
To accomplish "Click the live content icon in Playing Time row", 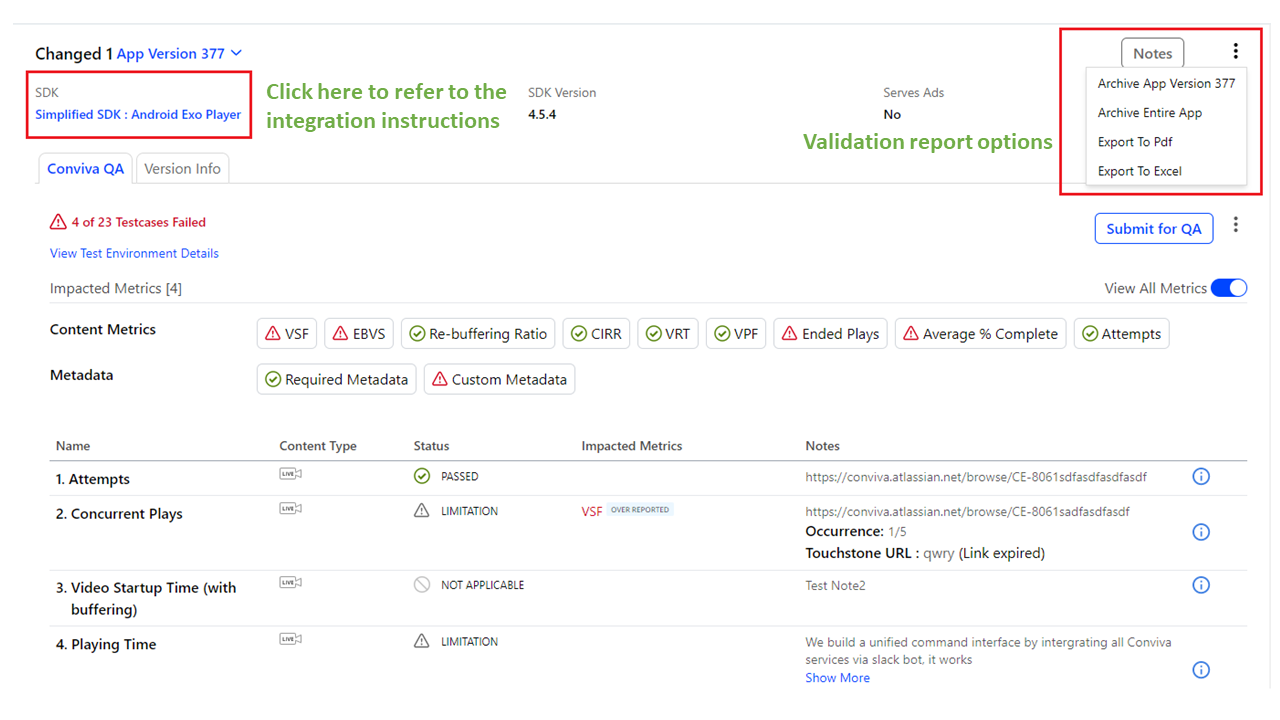I will [290, 639].
